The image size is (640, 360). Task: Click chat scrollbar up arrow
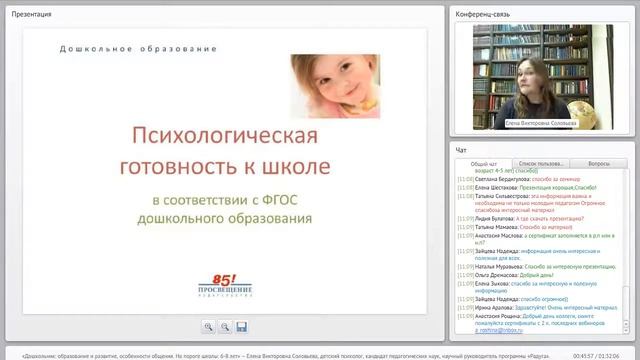point(626,323)
